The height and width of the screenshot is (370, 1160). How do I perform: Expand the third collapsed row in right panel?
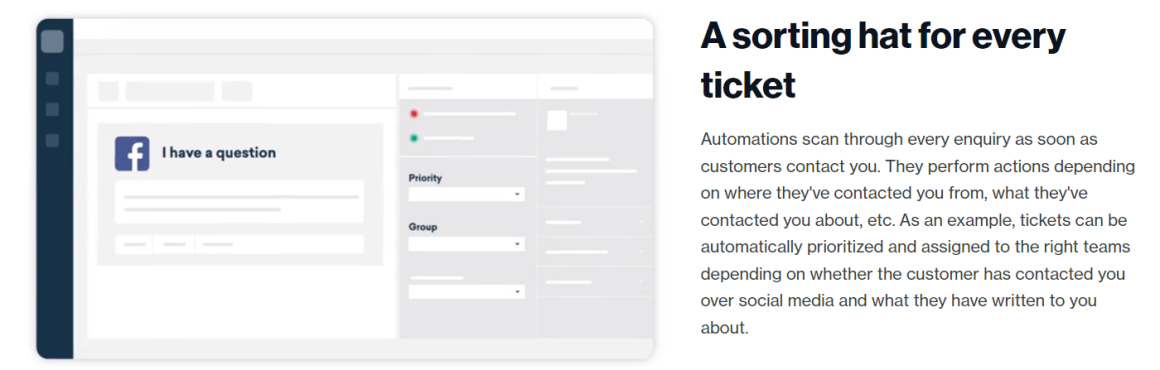[595, 282]
